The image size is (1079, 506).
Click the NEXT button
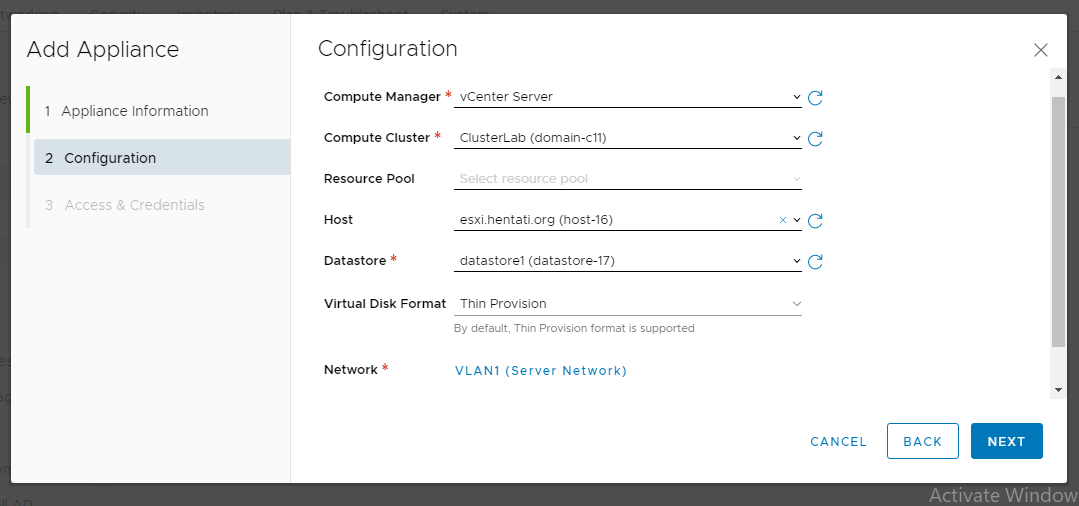[x=1007, y=441]
